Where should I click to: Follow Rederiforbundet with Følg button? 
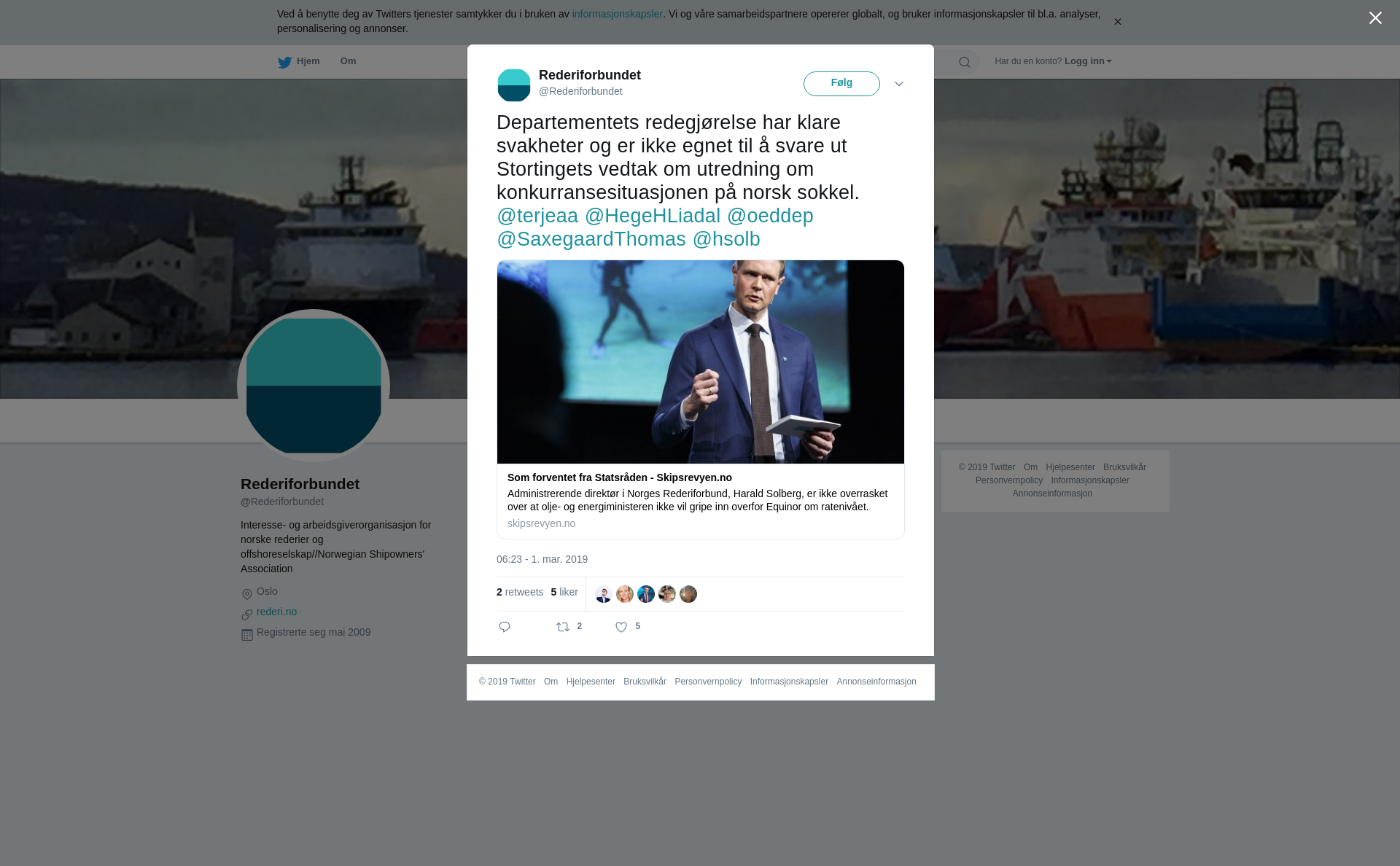tap(841, 84)
